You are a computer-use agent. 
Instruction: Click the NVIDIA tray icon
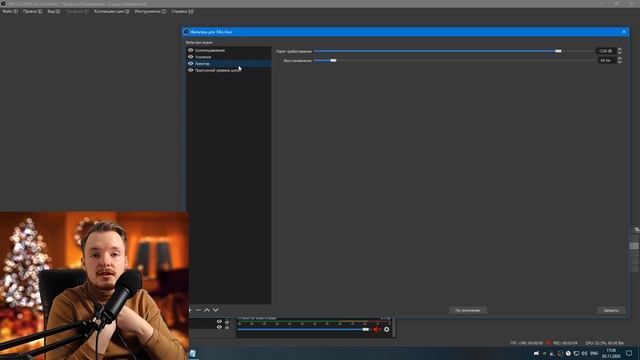click(544, 353)
